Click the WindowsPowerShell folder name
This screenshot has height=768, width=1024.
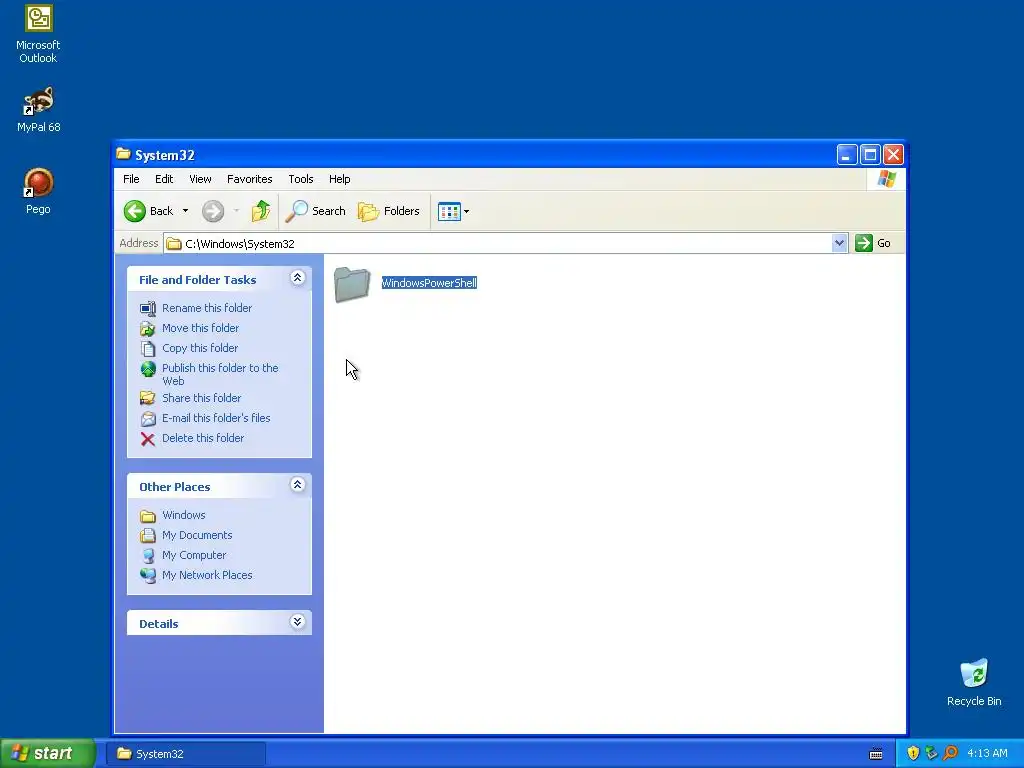click(x=429, y=283)
